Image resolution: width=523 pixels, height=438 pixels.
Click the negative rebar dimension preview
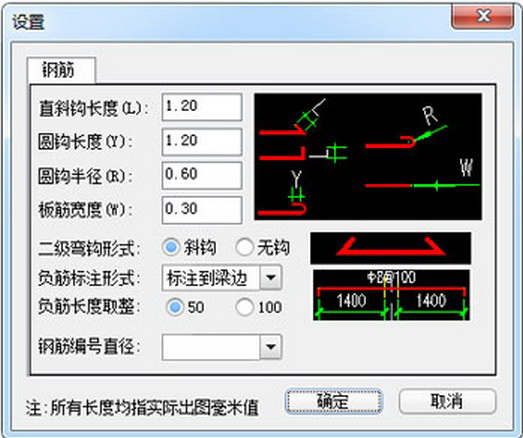pyautogui.click(x=391, y=295)
